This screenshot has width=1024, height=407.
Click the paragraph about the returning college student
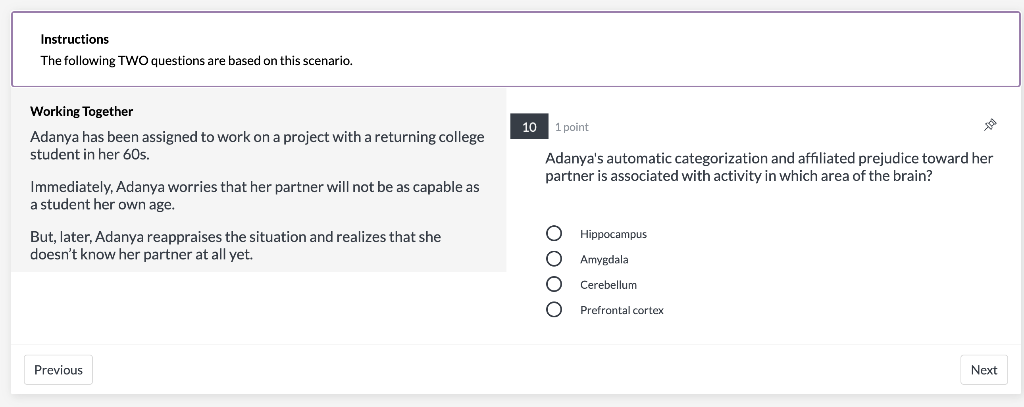256,145
